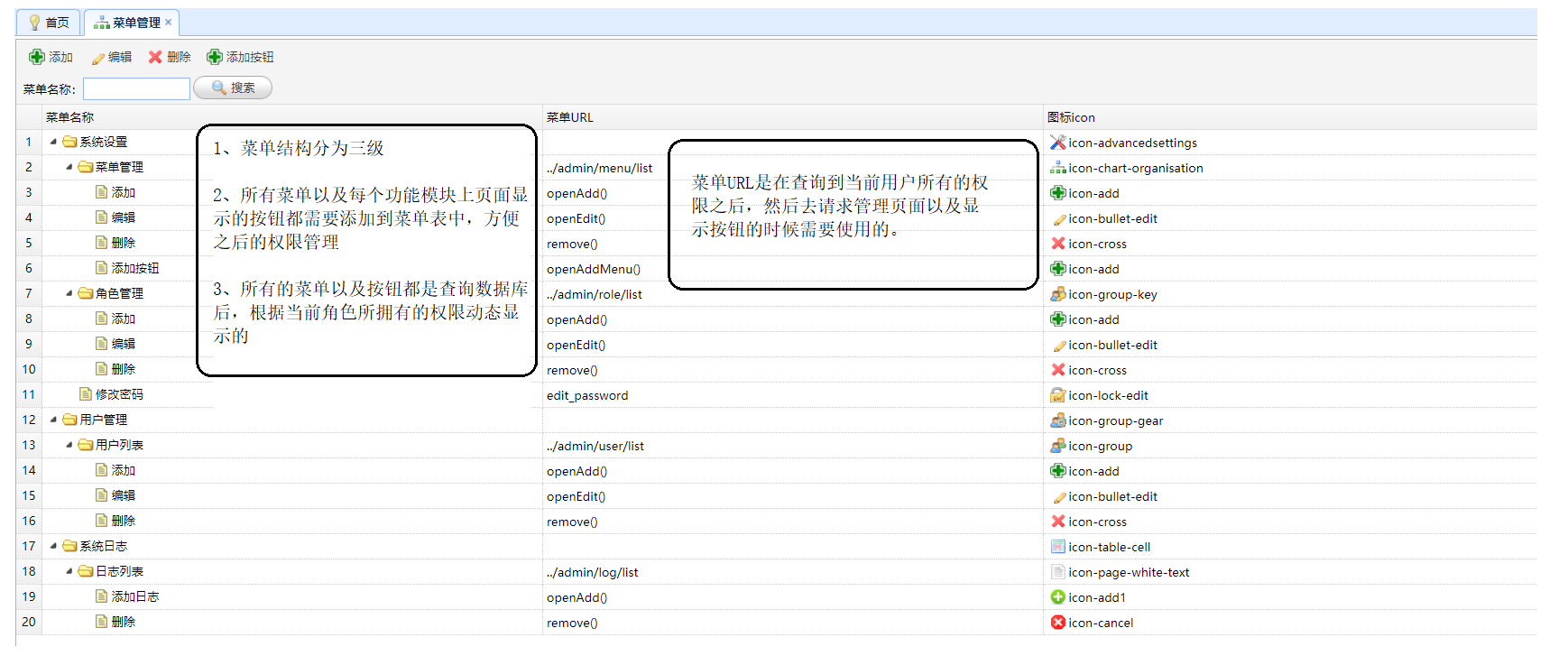Image resolution: width=1568 pixels, height=665 pixels.
Task: Select the 添加按钮 tree item in row 6
Action: click(x=135, y=268)
